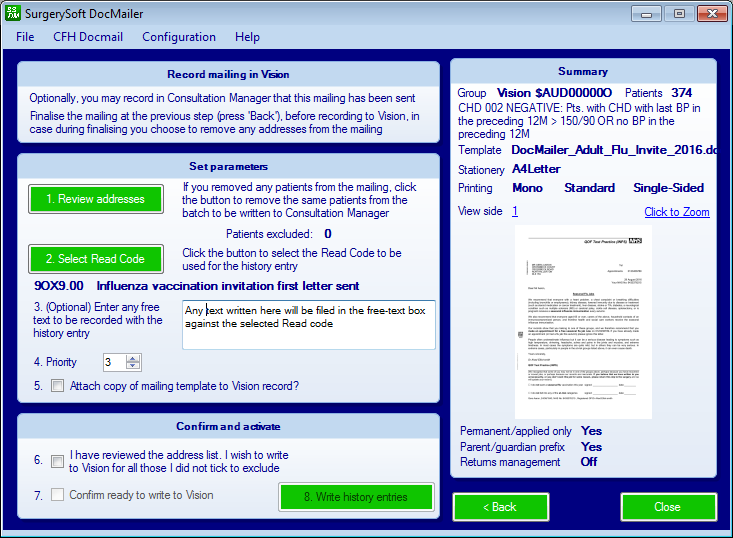Click the Printing value Single-Sided
Viewport: 733px width, 538px height.
point(668,188)
